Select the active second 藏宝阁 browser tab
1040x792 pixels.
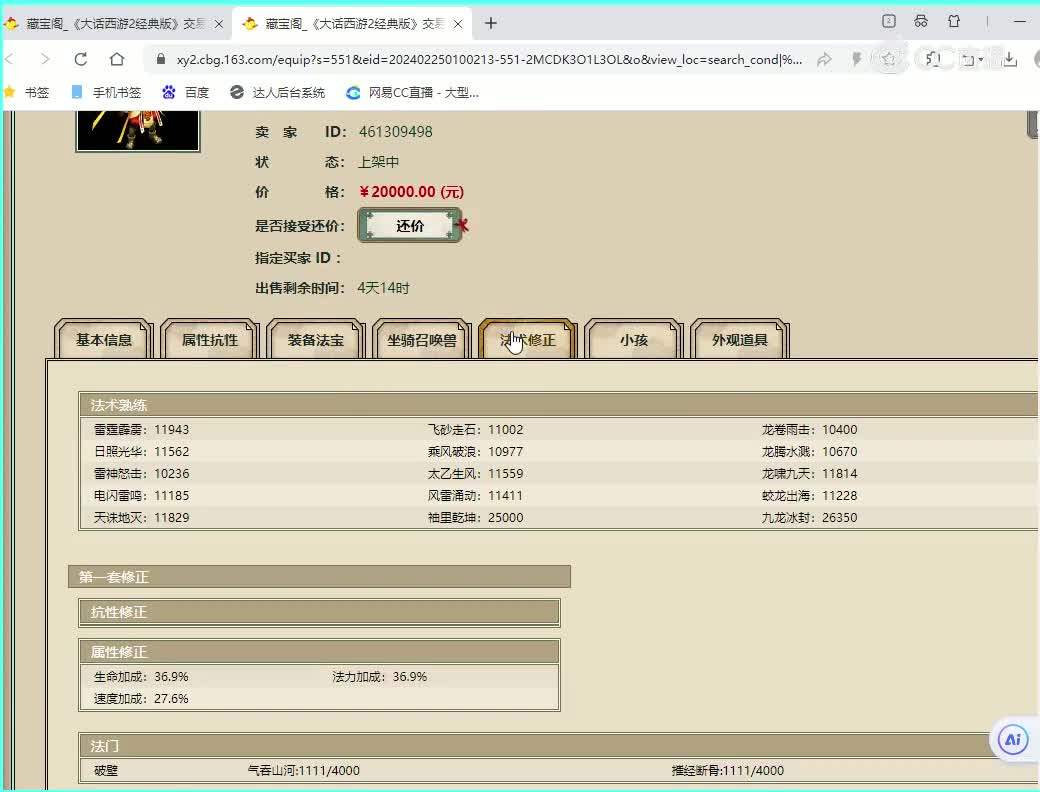[353, 24]
